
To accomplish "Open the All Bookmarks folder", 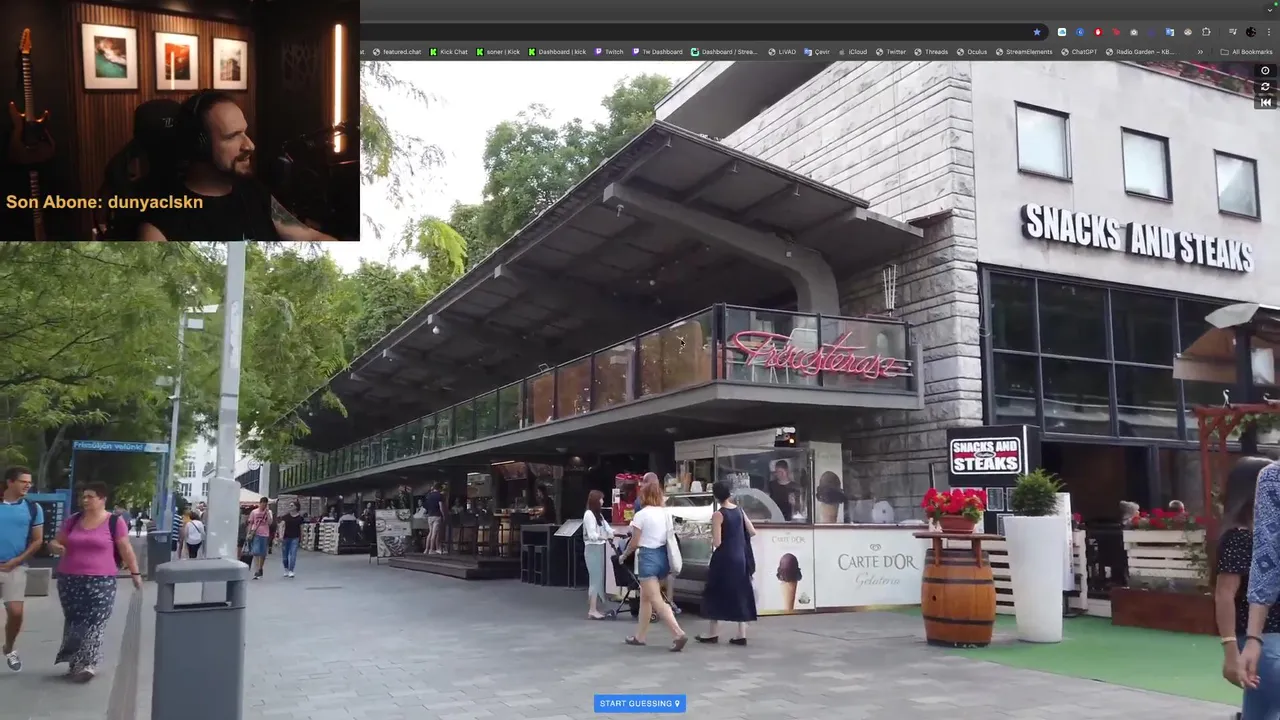I will pyautogui.click(x=1247, y=52).
